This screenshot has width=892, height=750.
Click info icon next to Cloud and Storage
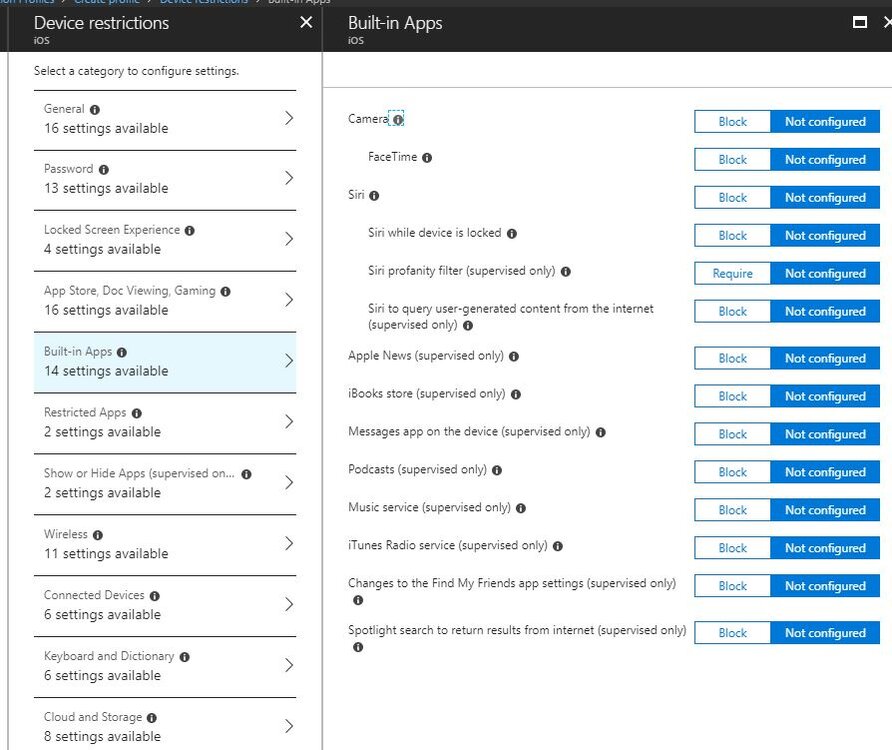click(x=151, y=718)
